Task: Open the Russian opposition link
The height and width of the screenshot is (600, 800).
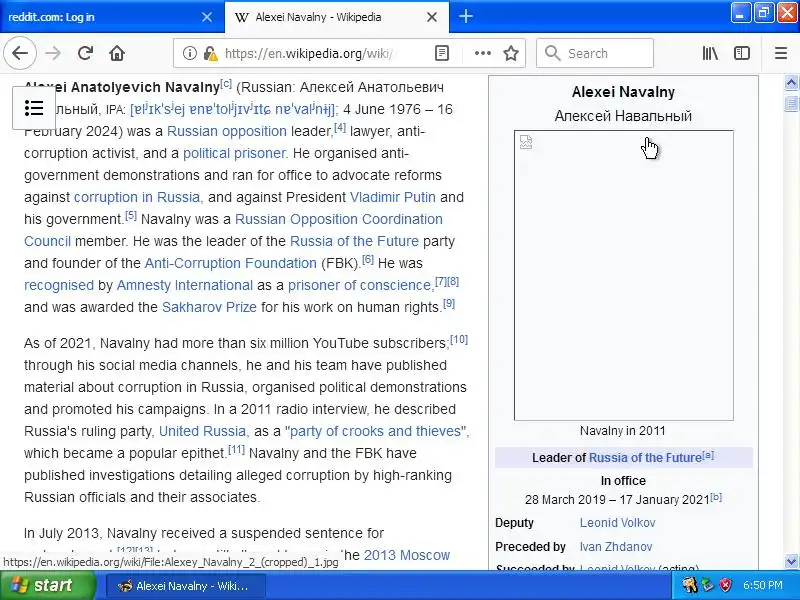Action: [x=227, y=131]
